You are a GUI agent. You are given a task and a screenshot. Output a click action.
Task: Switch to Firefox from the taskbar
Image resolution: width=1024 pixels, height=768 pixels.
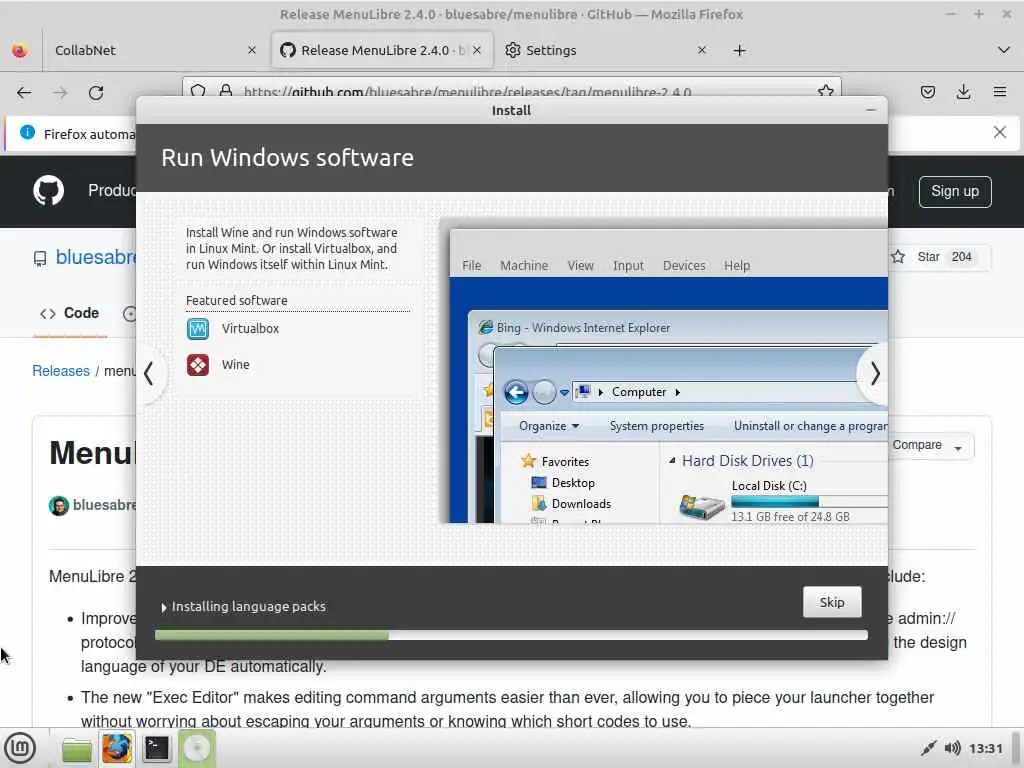[x=117, y=748]
